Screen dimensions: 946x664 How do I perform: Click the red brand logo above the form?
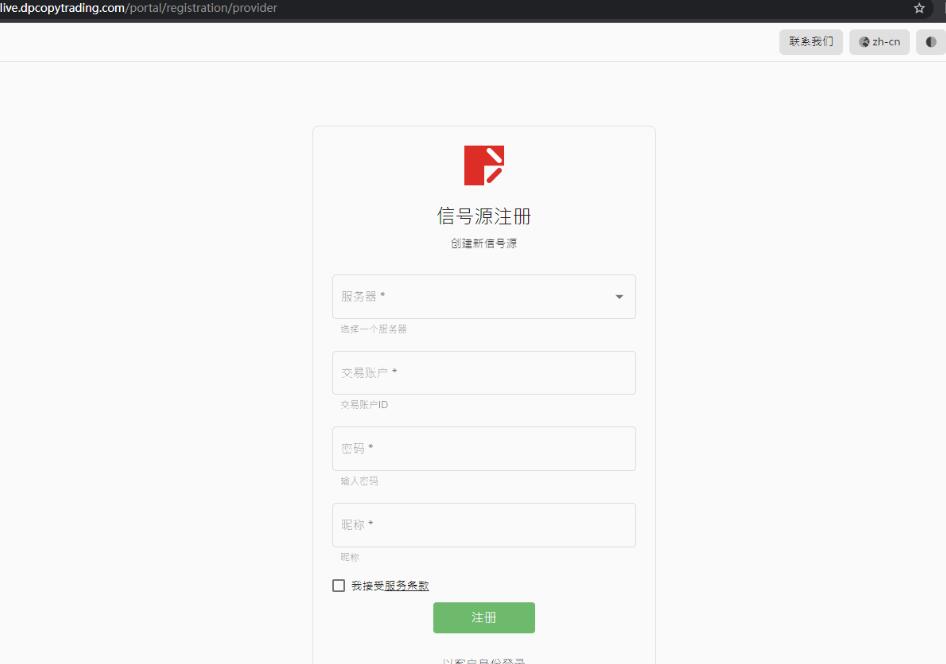tap(484, 165)
